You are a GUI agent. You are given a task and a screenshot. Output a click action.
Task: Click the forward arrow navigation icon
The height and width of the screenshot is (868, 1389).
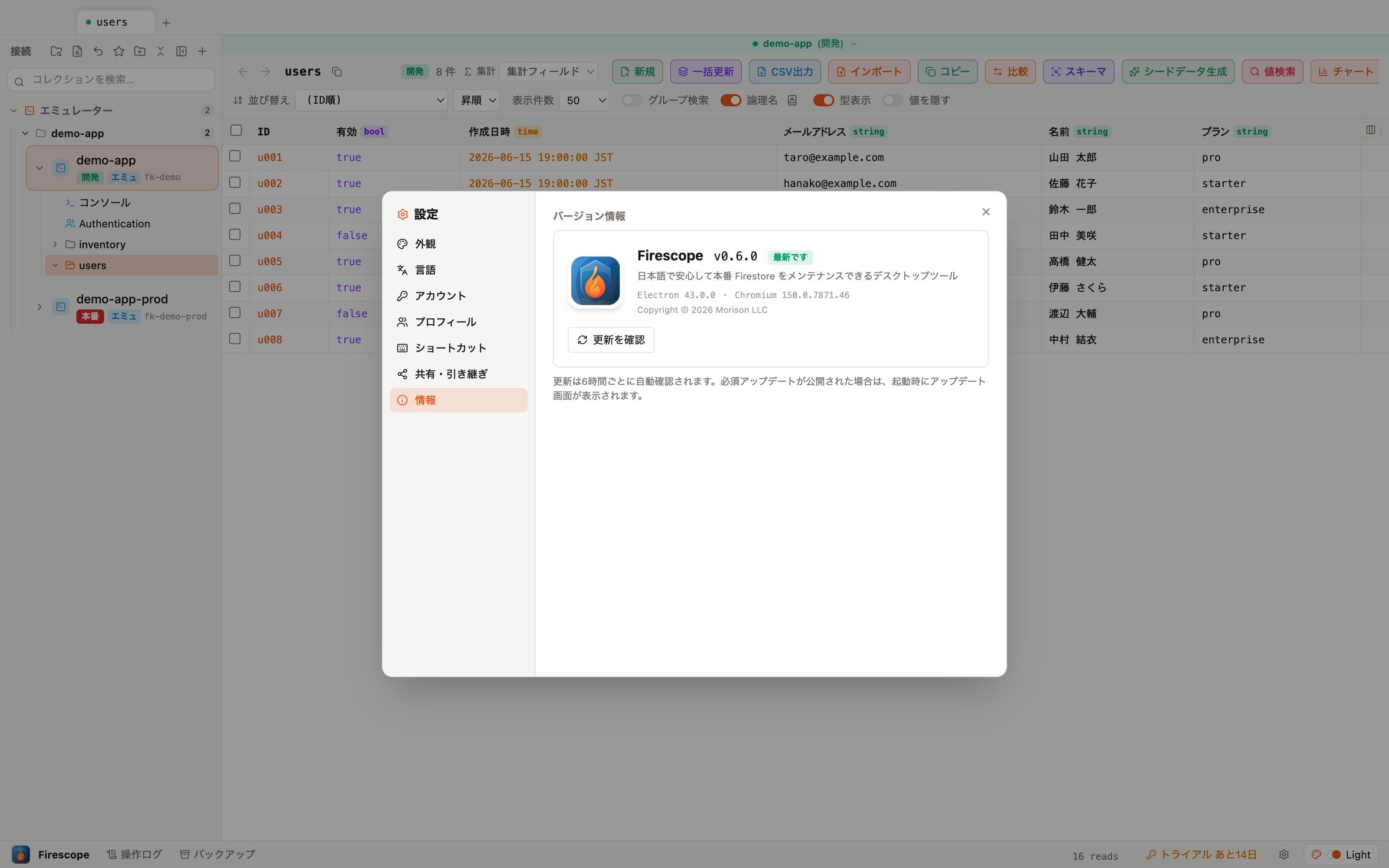(265, 72)
